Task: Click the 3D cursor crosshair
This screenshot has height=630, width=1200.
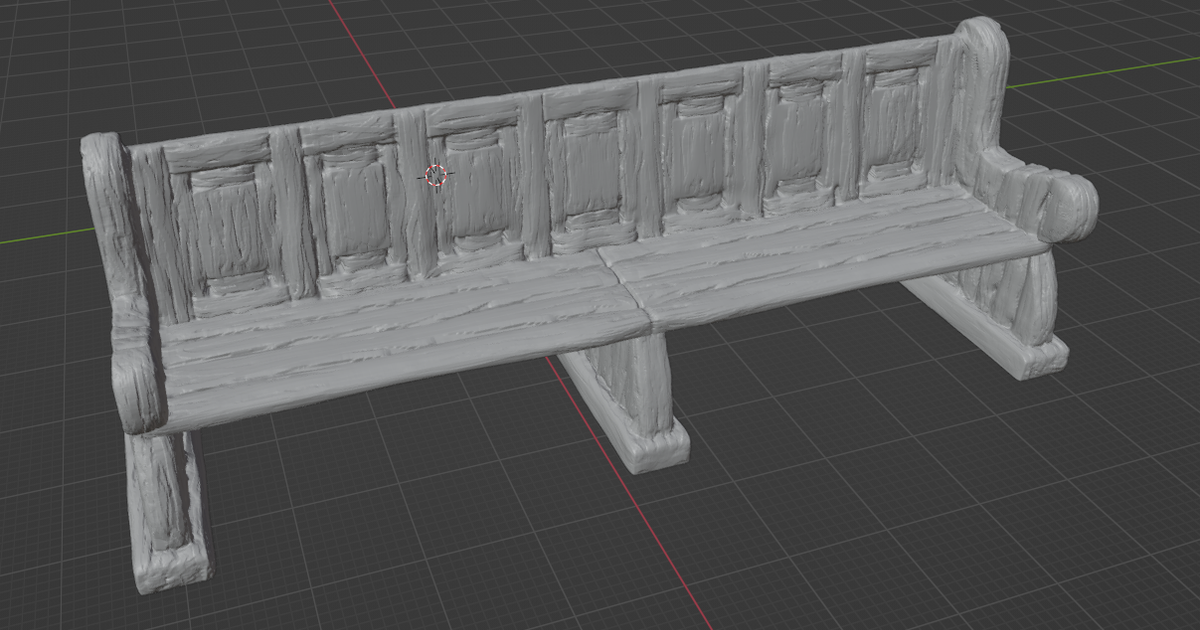Action: (x=437, y=177)
